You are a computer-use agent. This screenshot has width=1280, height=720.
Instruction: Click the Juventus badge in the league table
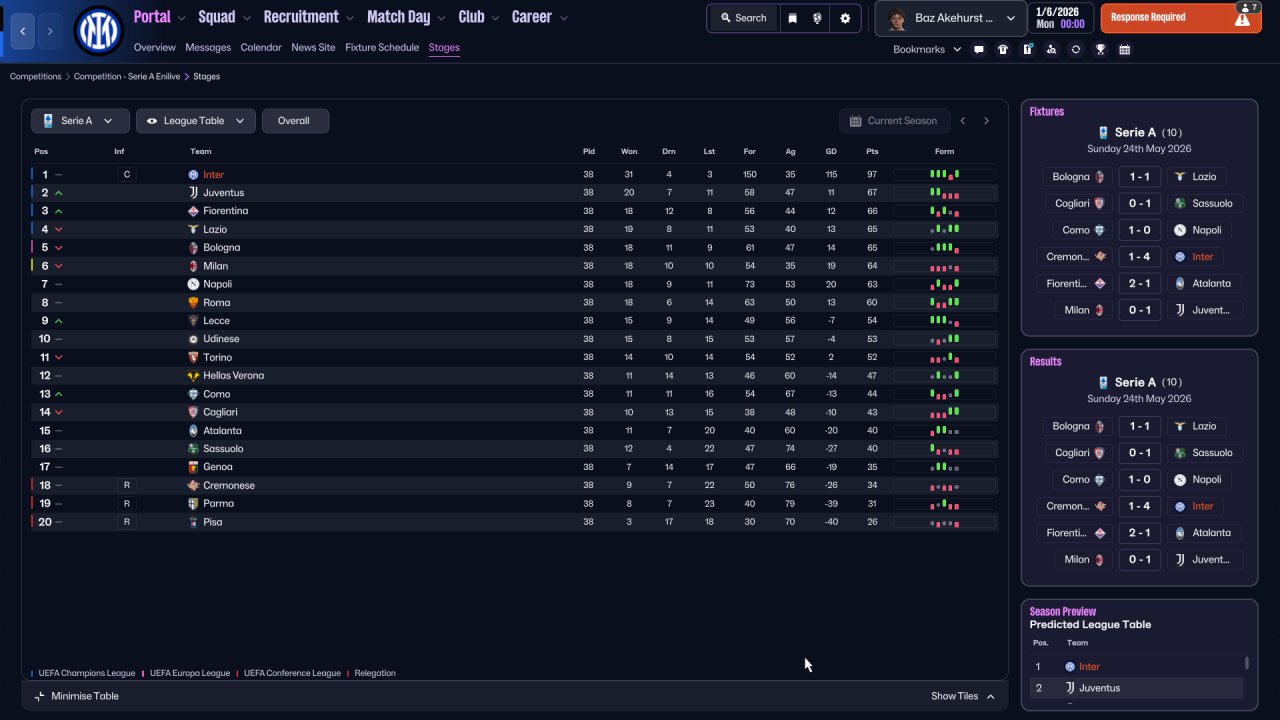pos(193,193)
